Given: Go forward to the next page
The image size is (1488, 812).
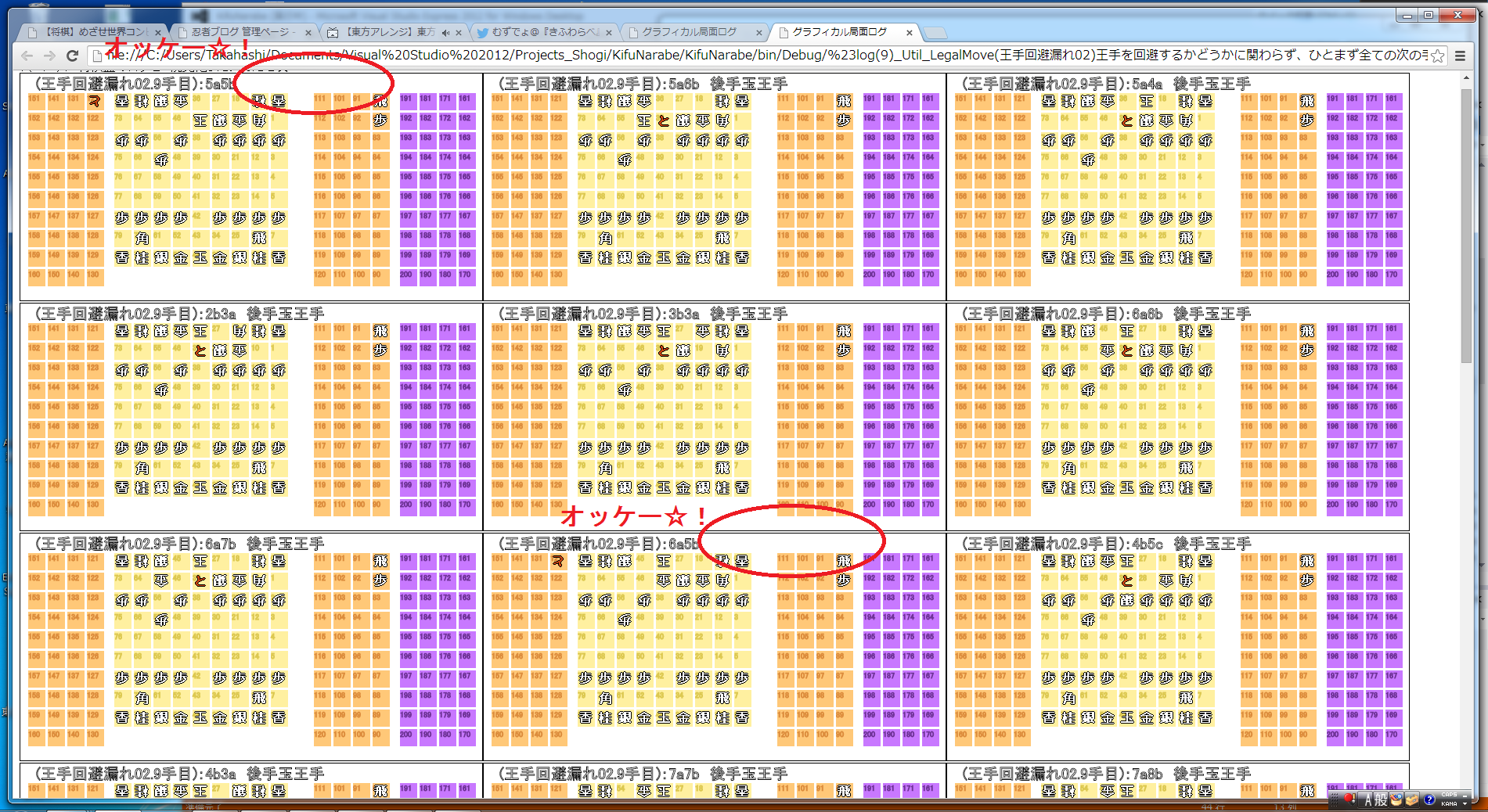Looking at the screenshot, I should tap(50, 56).
